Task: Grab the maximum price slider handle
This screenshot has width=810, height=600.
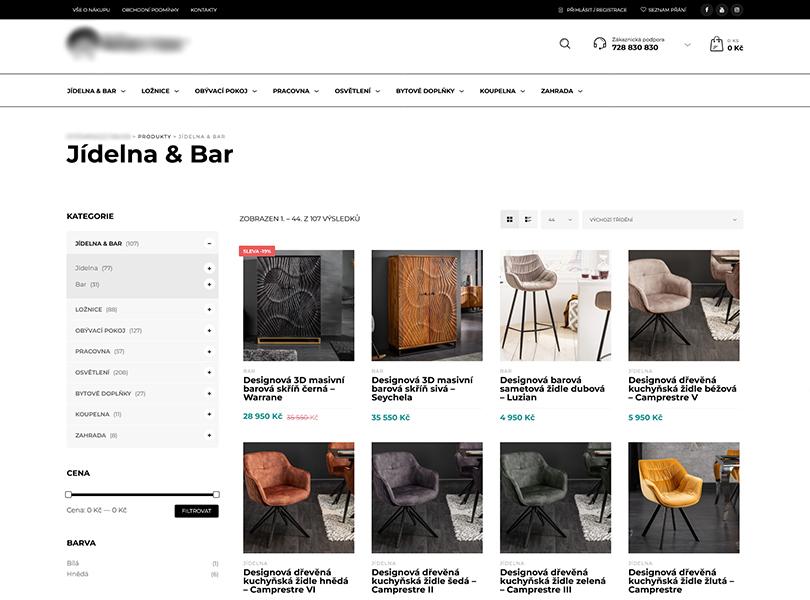Action: pyautogui.click(x=216, y=495)
